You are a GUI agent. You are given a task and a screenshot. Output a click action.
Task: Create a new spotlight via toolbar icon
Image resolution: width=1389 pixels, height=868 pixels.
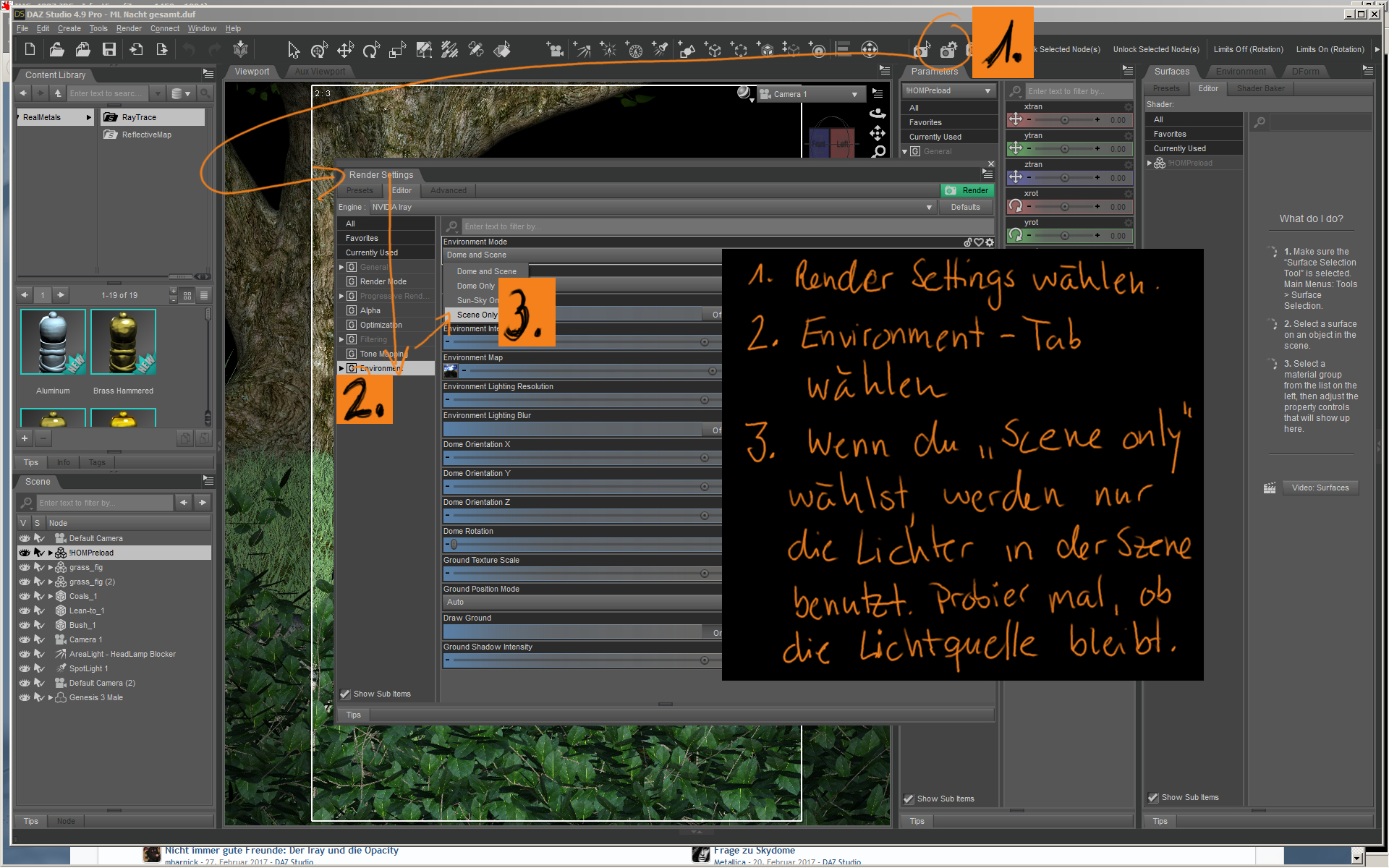coord(660,49)
